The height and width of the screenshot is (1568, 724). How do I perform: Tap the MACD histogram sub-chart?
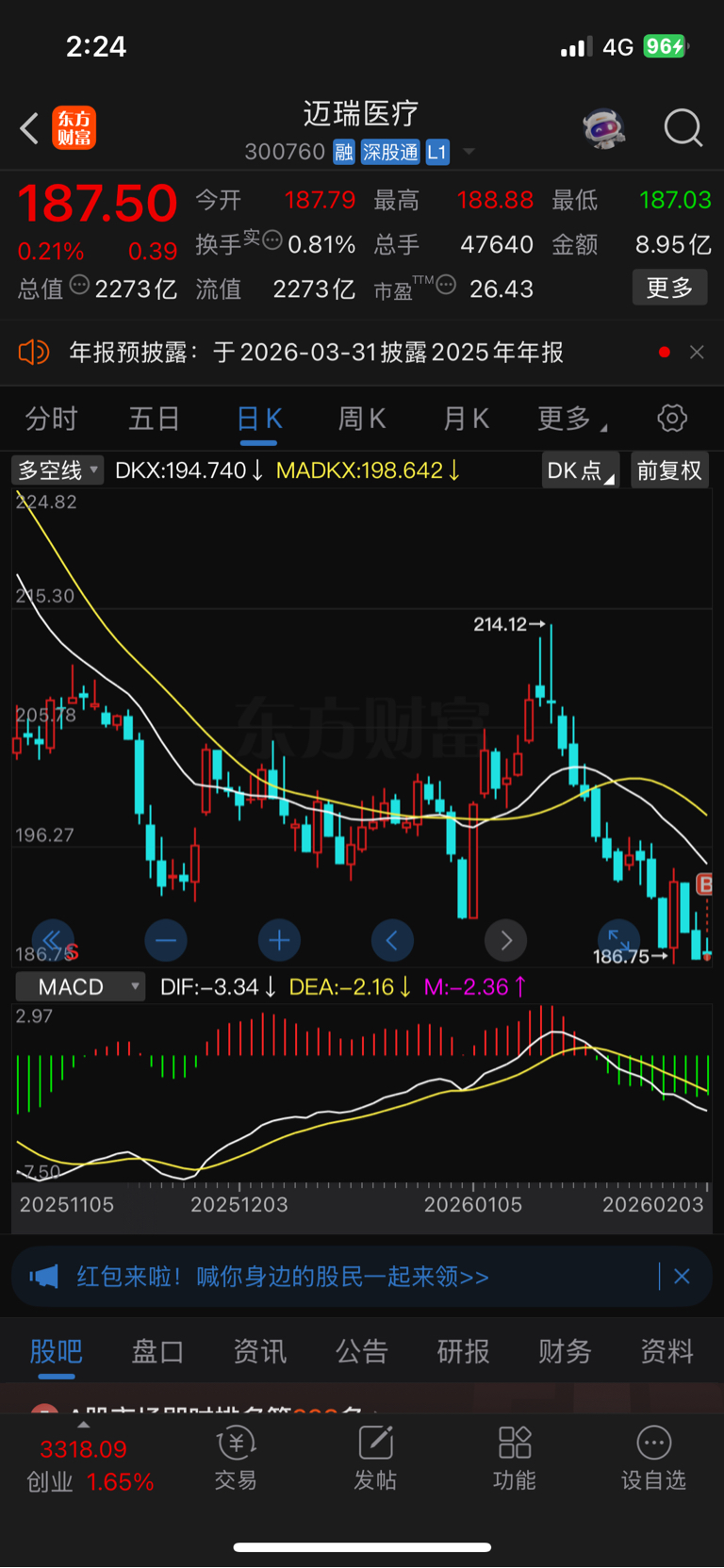coord(362,1094)
